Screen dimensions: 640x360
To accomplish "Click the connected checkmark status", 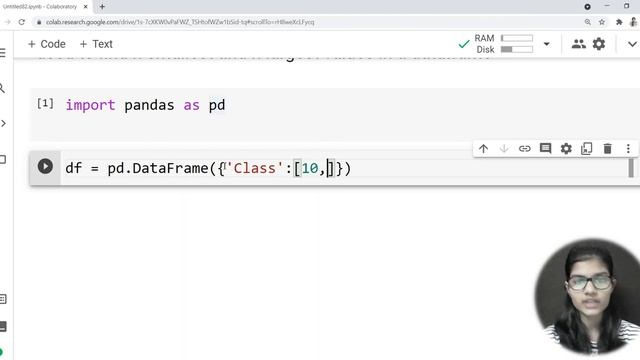I will click(x=464, y=44).
